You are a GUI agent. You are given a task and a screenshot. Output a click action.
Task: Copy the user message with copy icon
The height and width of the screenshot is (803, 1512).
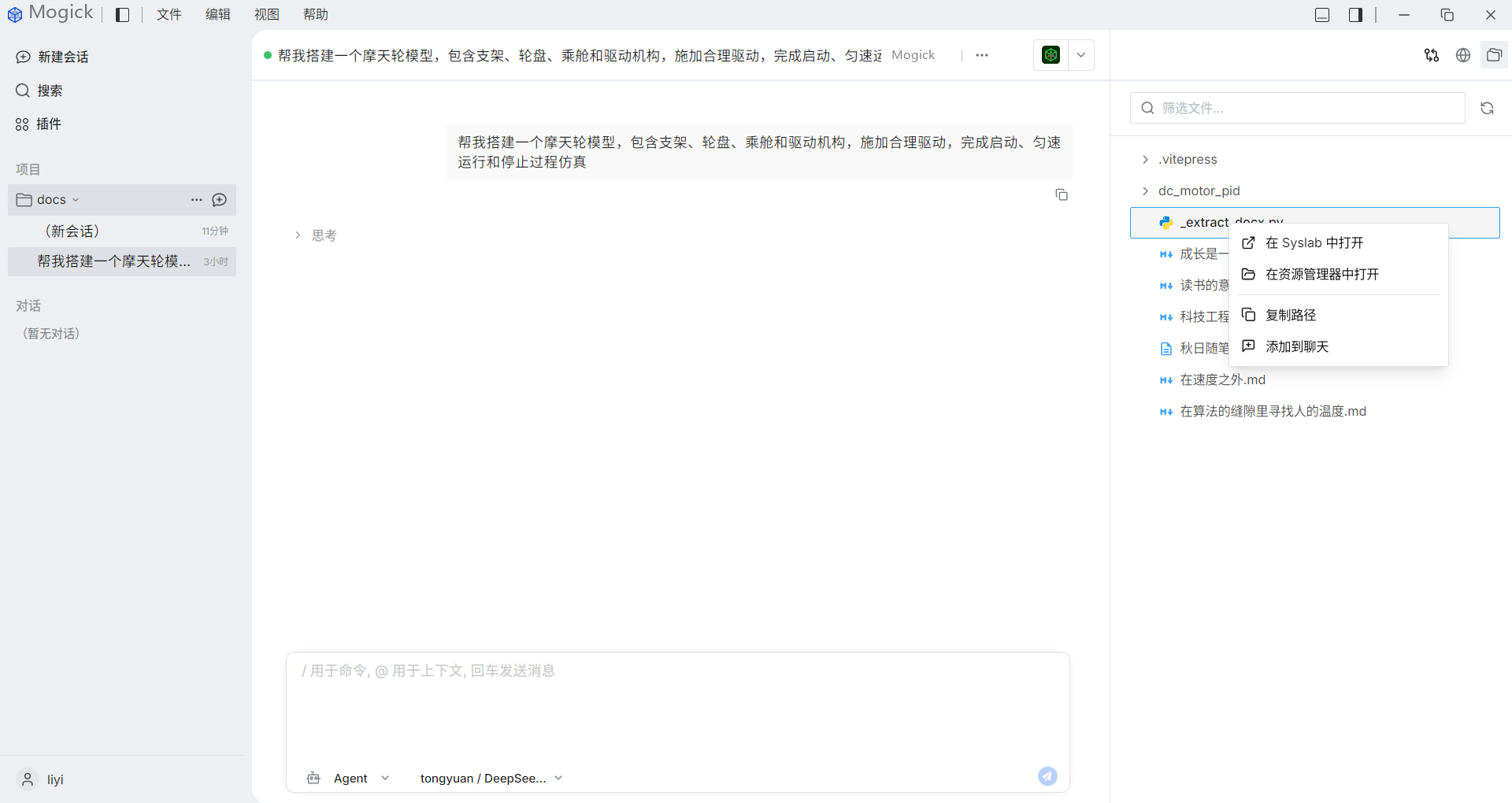(x=1062, y=194)
